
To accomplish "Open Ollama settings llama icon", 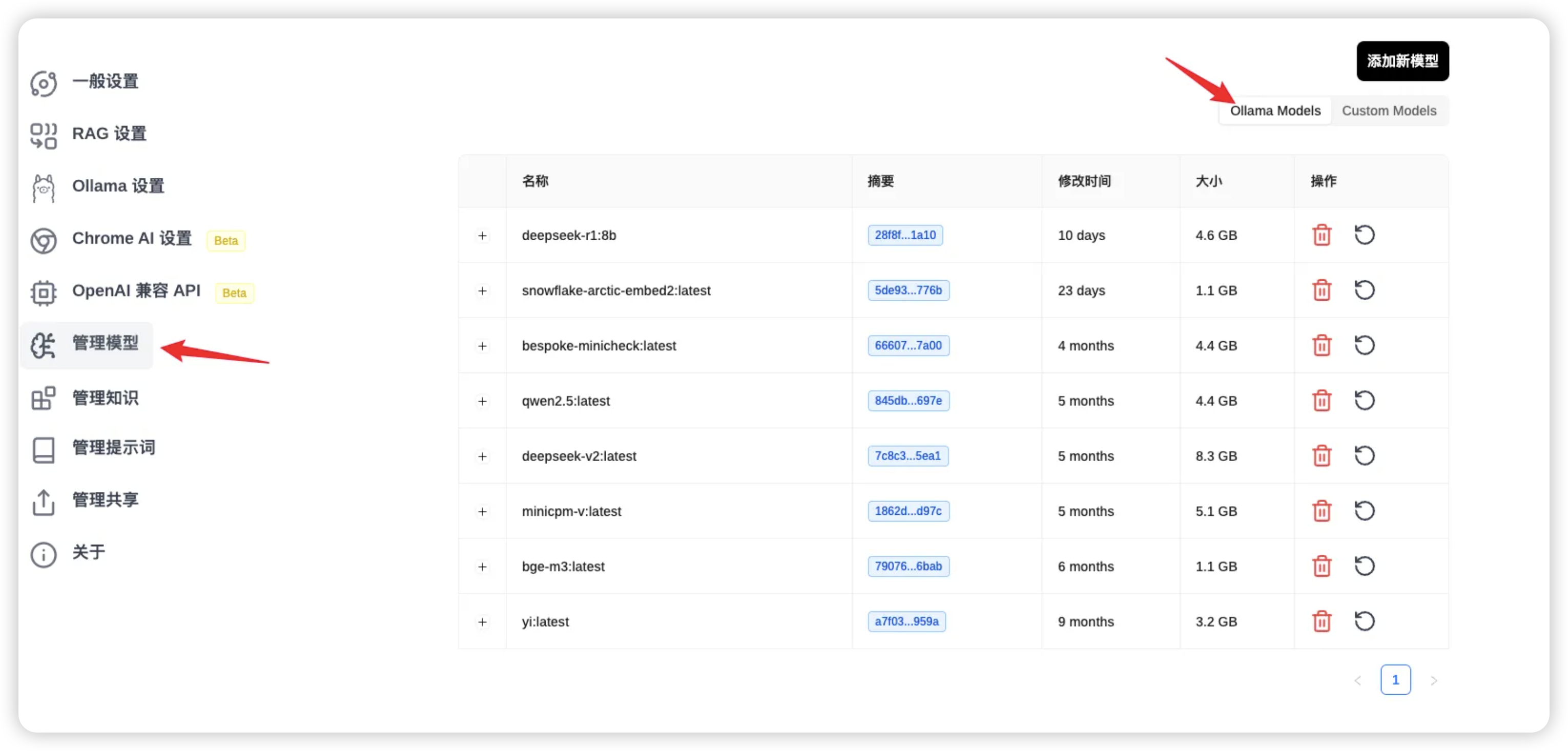I will tap(43, 187).
